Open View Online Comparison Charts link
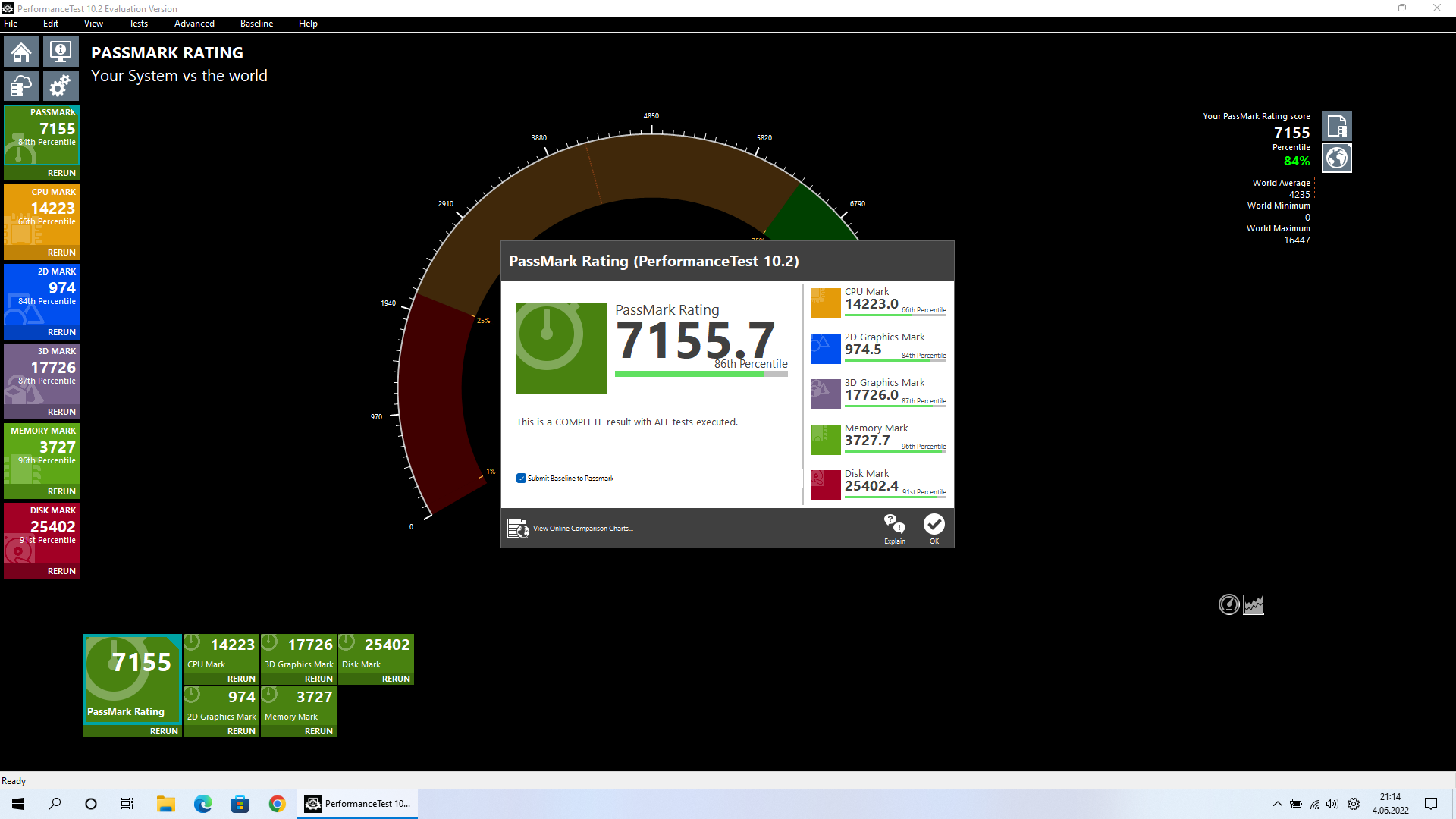The height and width of the screenshot is (819, 1456). pyautogui.click(x=582, y=529)
